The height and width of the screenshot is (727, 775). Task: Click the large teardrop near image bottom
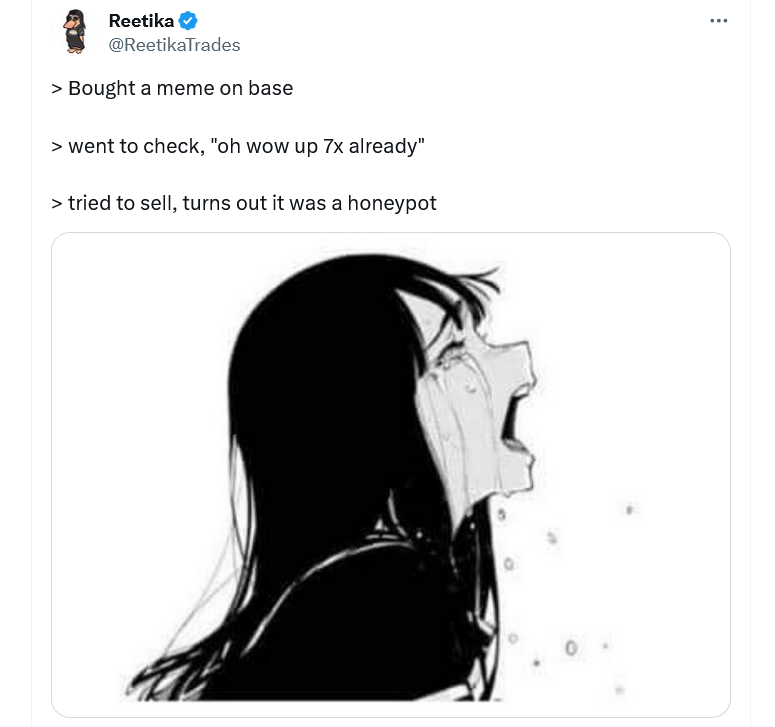point(571,647)
